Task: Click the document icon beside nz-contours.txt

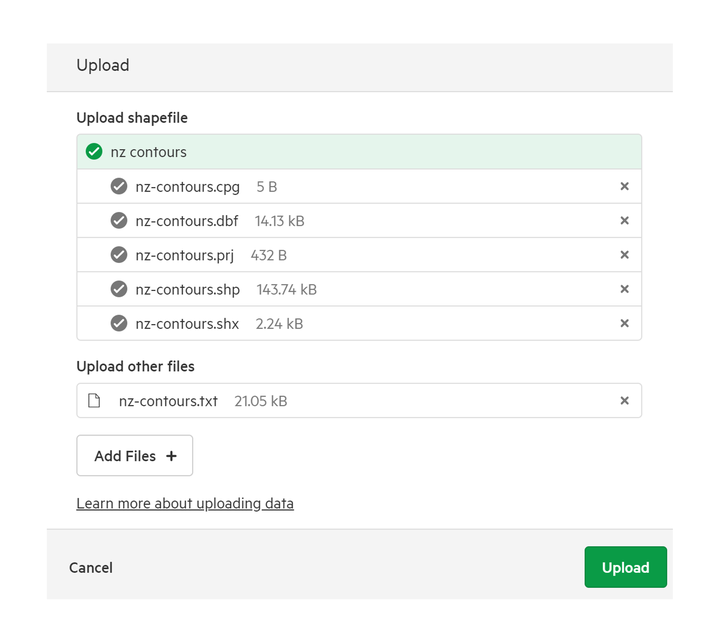Action: (94, 400)
